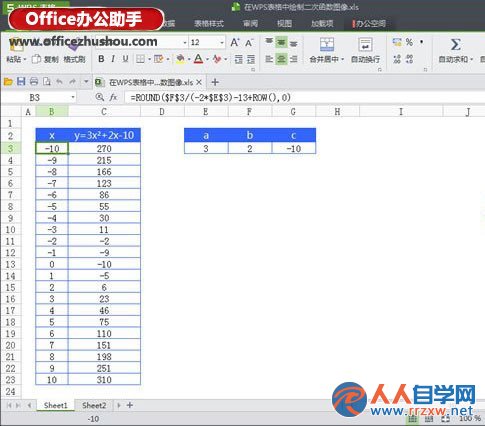Click the AutoSum sigma icon
The width and height of the screenshot is (485, 426).
pyautogui.click(x=455, y=45)
